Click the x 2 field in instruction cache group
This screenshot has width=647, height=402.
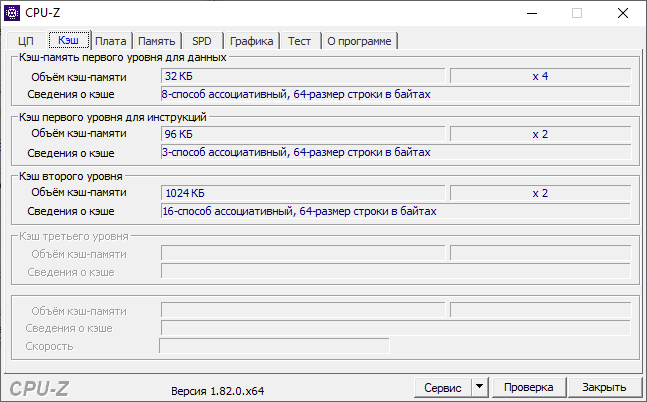click(x=541, y=134)
